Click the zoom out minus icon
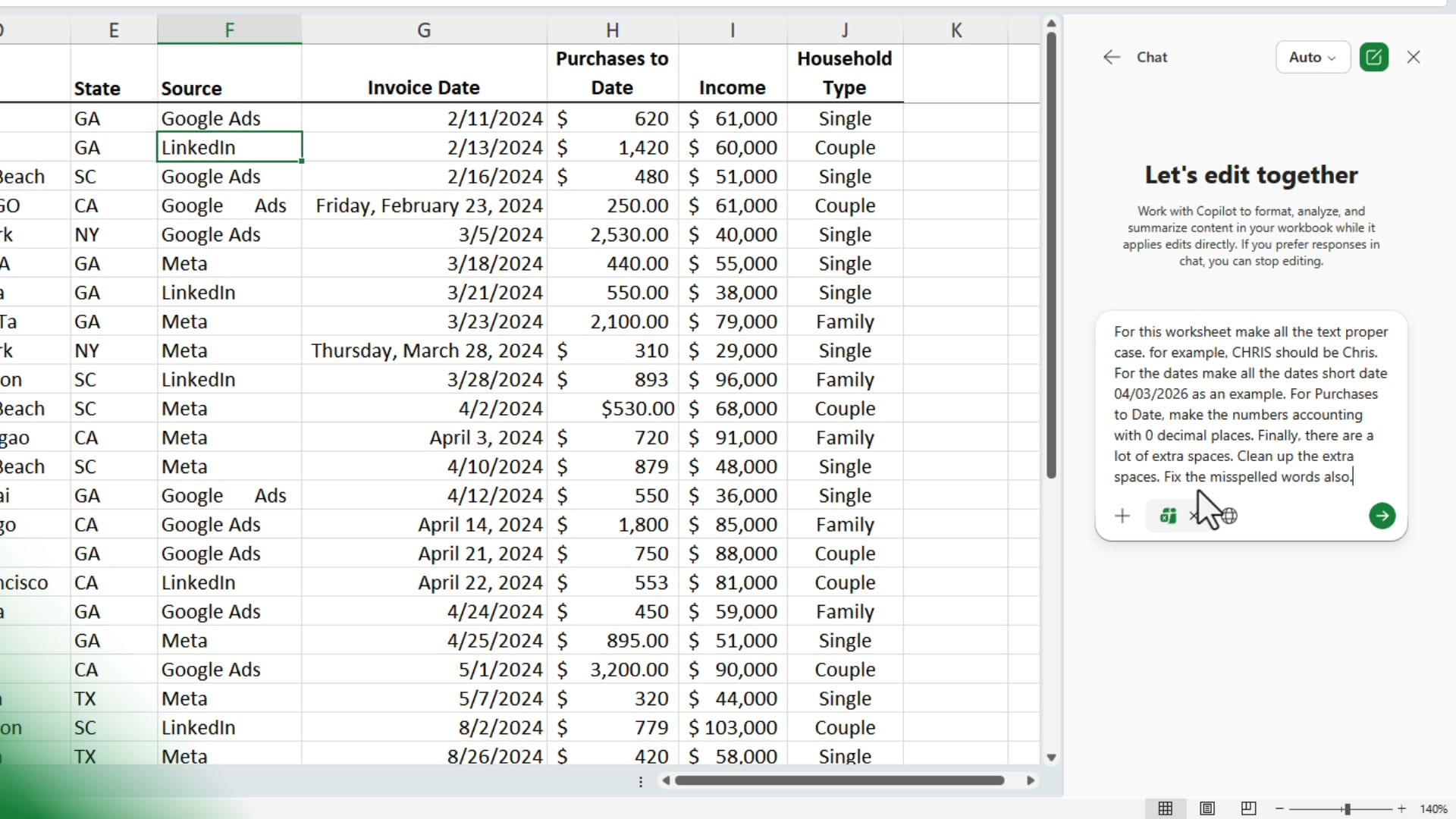The image size is (1456, 819). pyautogui.click(x=1279, y=808)
